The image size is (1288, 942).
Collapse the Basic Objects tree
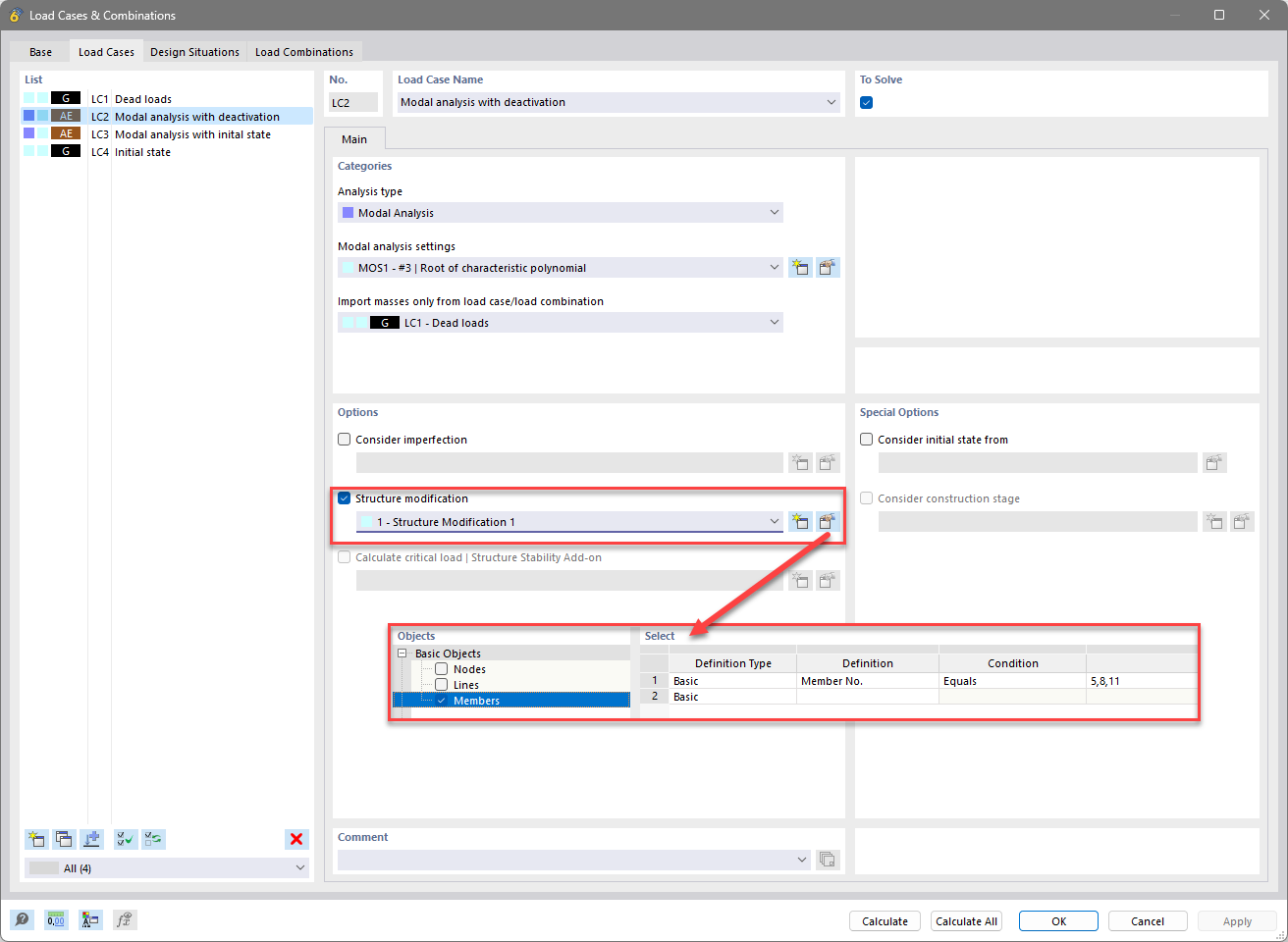point(402,653)
